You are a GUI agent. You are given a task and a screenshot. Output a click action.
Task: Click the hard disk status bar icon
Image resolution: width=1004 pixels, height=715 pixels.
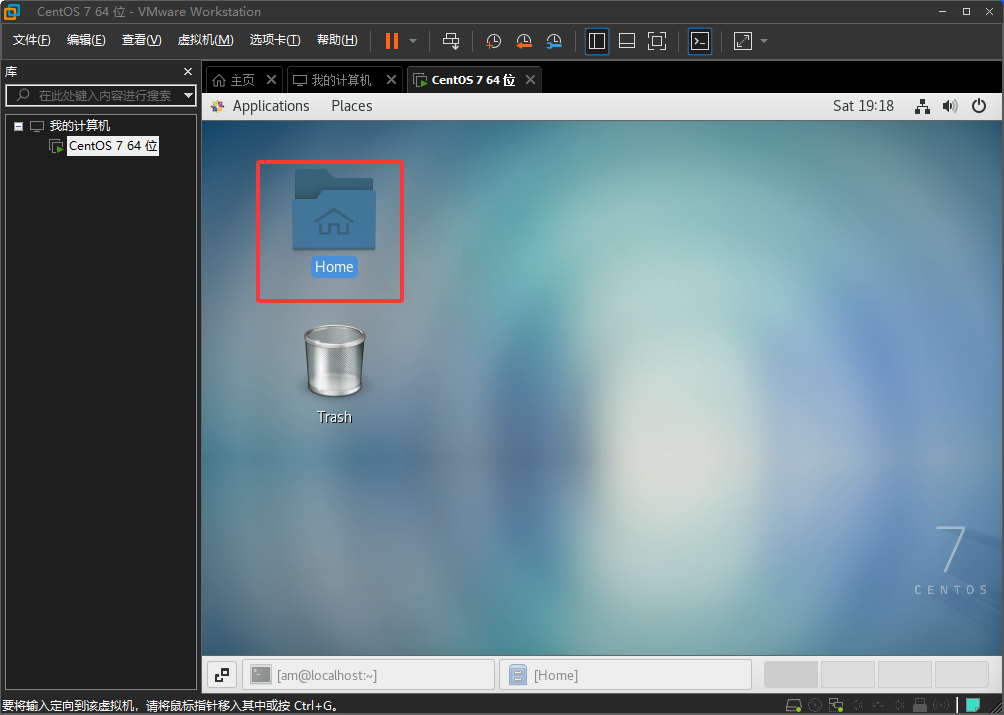[794, 705]
